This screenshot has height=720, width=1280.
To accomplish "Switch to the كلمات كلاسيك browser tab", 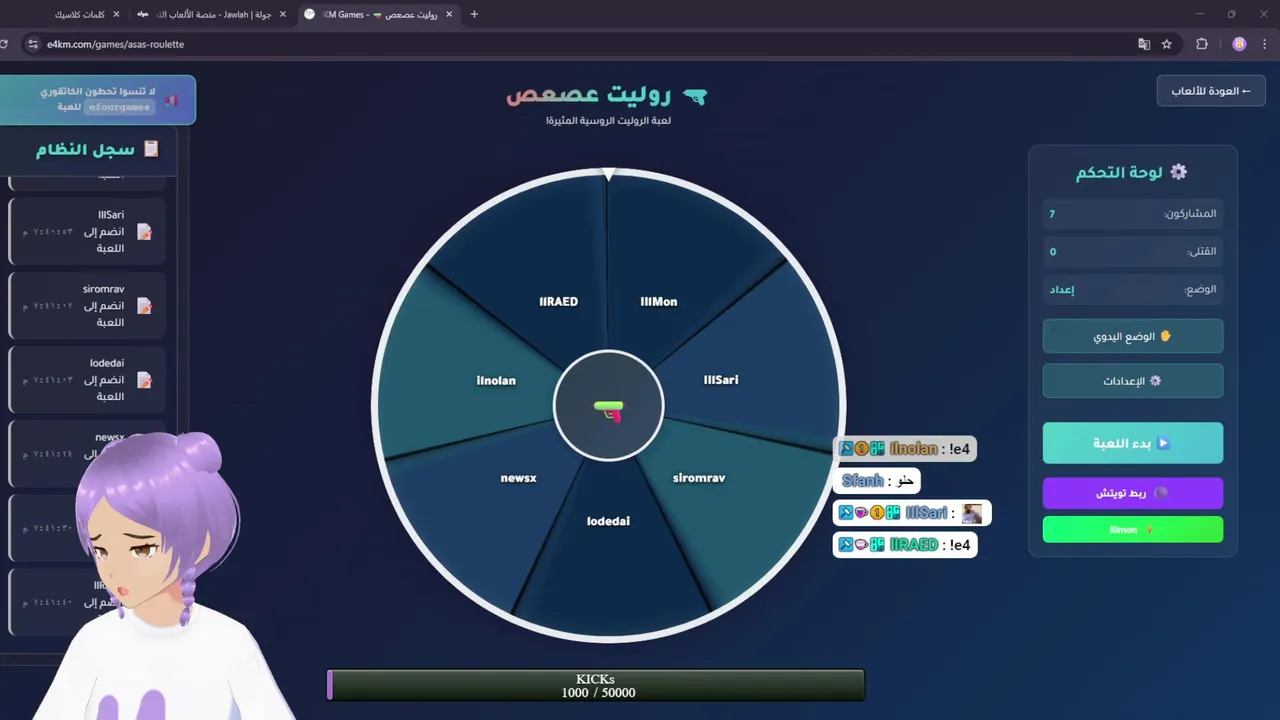I will click(x=79, y=14).
